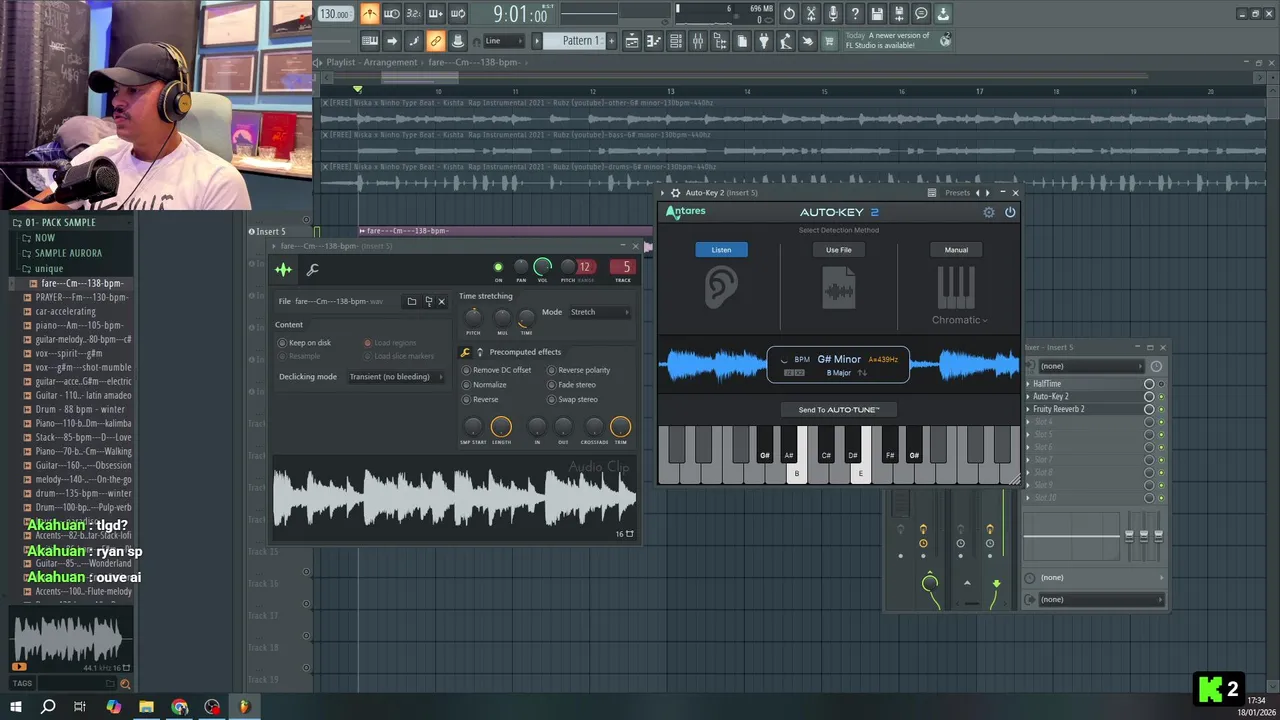Click the Save project floppy icon
Image resolution: width=1280 pixels, height=720 pixels.
(x=877, y=14)
